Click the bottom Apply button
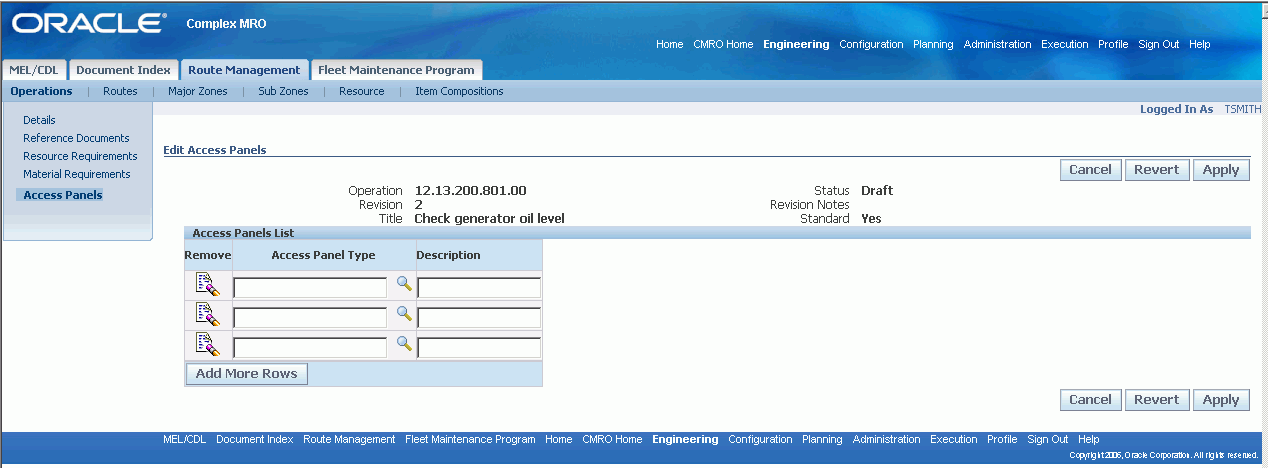 [1221, 400]
